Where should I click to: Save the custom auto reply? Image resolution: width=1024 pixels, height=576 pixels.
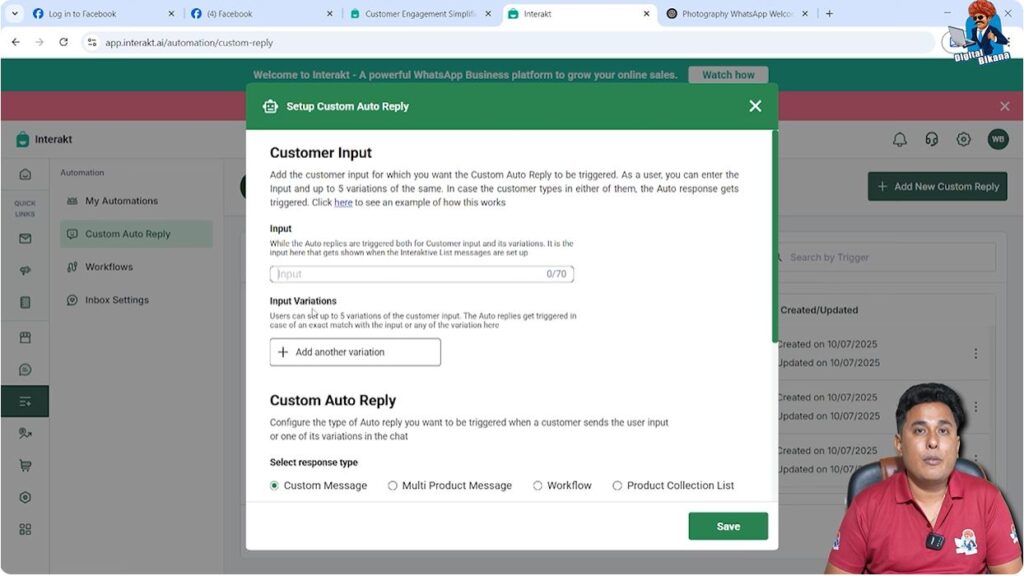click(x=728, y=526)
